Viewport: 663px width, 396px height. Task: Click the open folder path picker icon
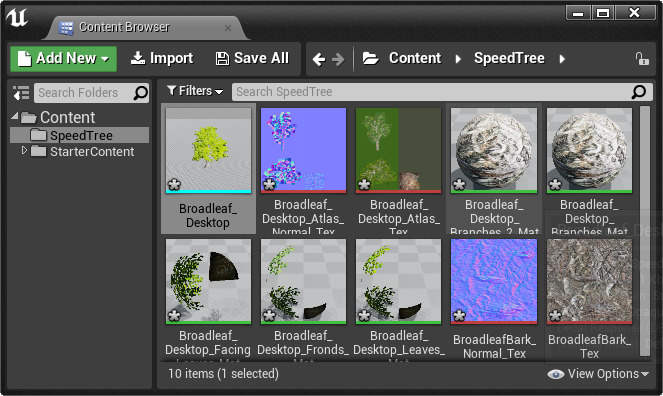click(371, 58)
